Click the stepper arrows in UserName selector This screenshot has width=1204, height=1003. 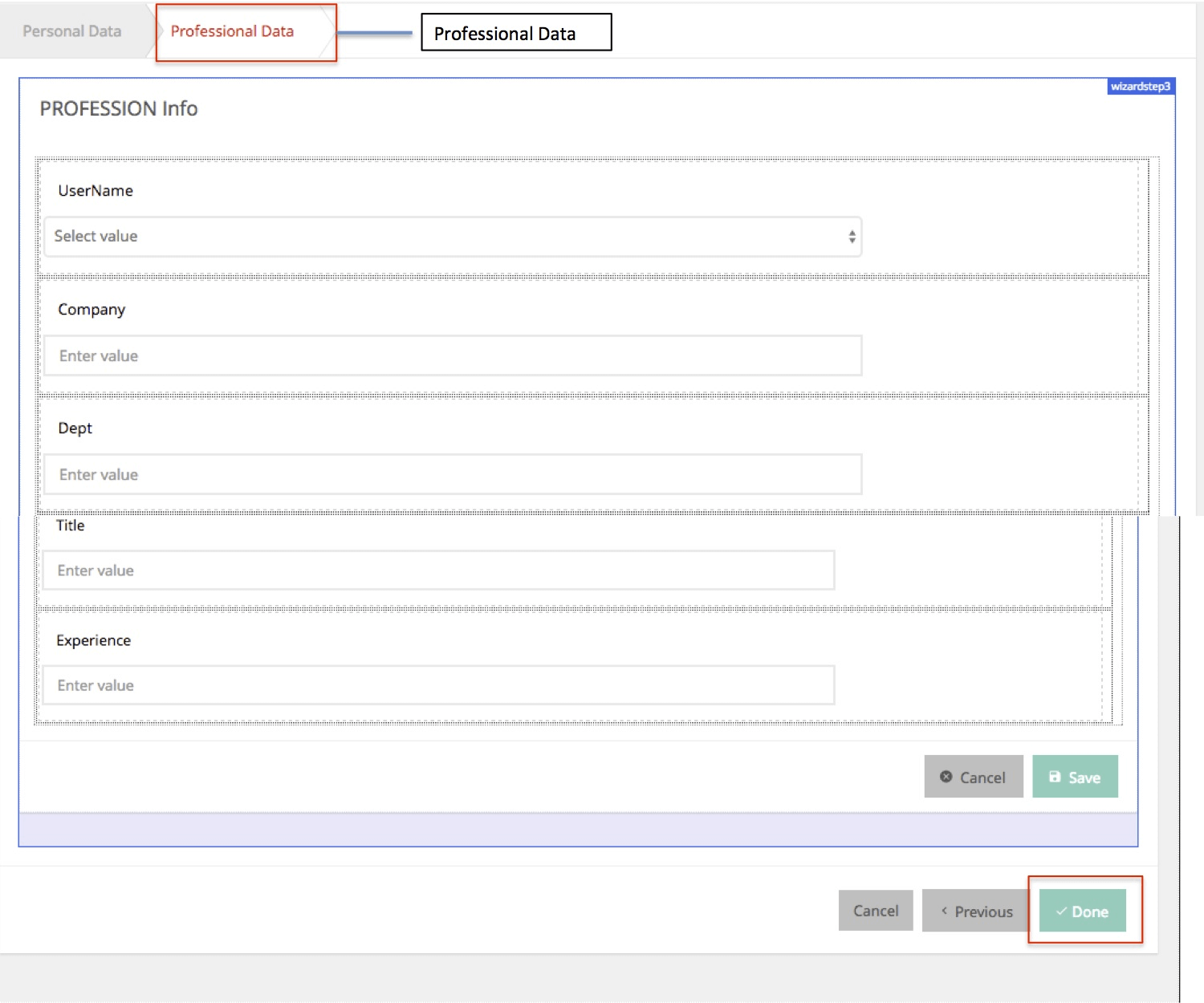point(851,237)
